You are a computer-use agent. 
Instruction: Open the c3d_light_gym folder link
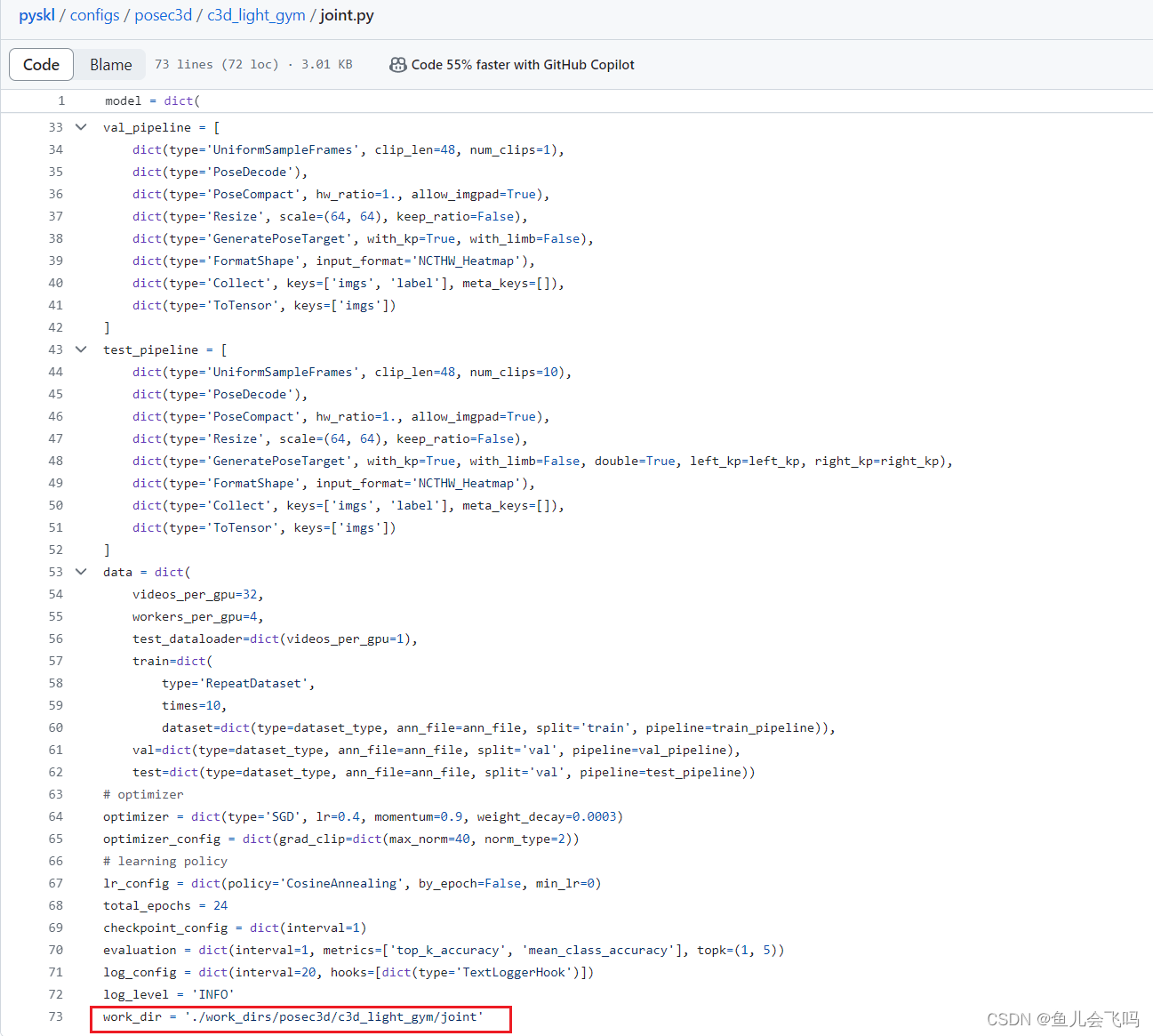click(x=256, y=15)
